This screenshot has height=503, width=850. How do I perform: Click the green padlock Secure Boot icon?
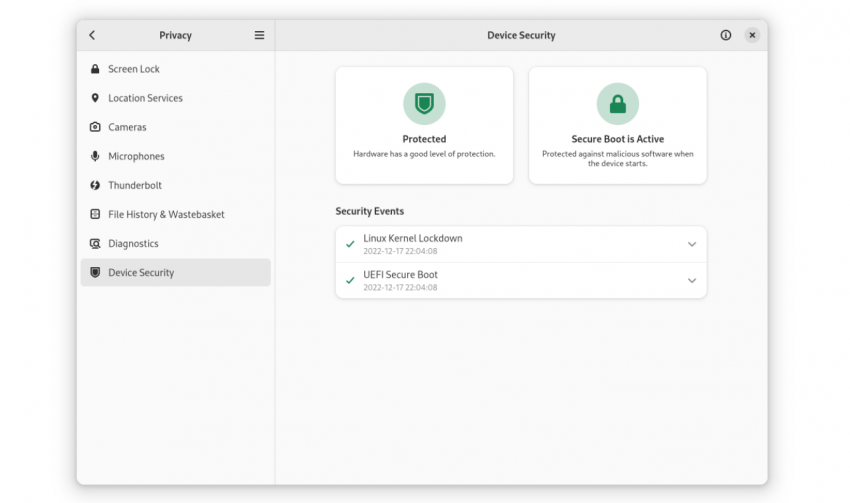[617, 104]
